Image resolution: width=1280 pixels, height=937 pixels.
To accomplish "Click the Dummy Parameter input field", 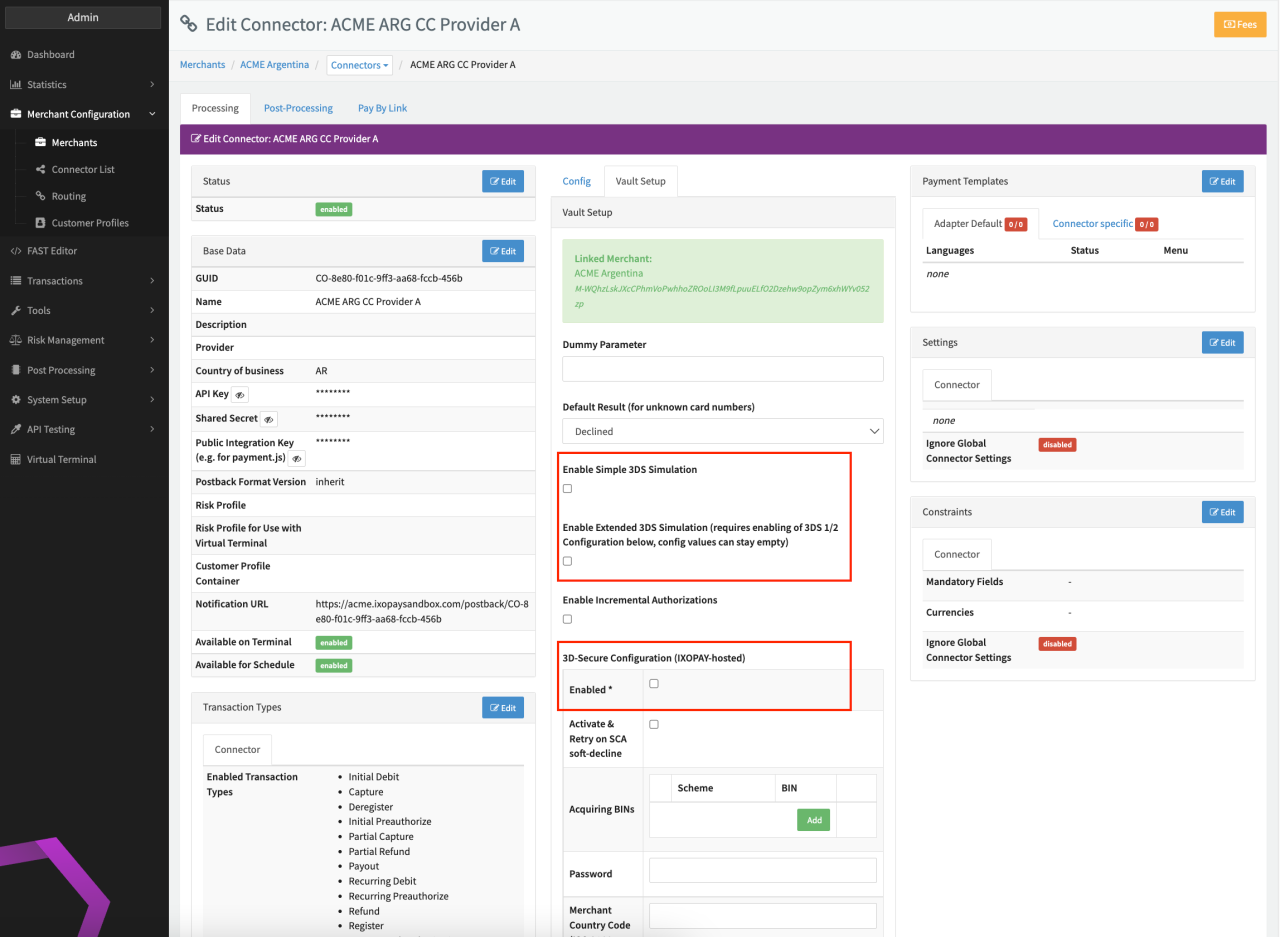I will (x=722, y=369).
